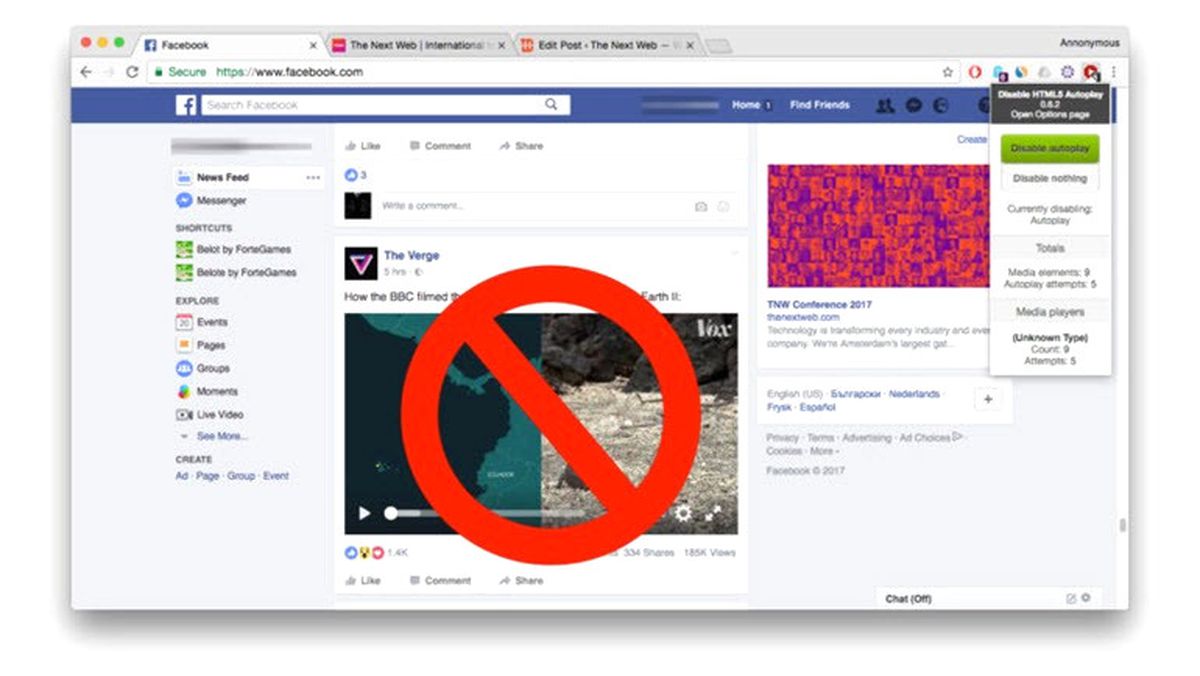Attach photo with comment camera icon

pyautogui.click(x=701, y=206)
